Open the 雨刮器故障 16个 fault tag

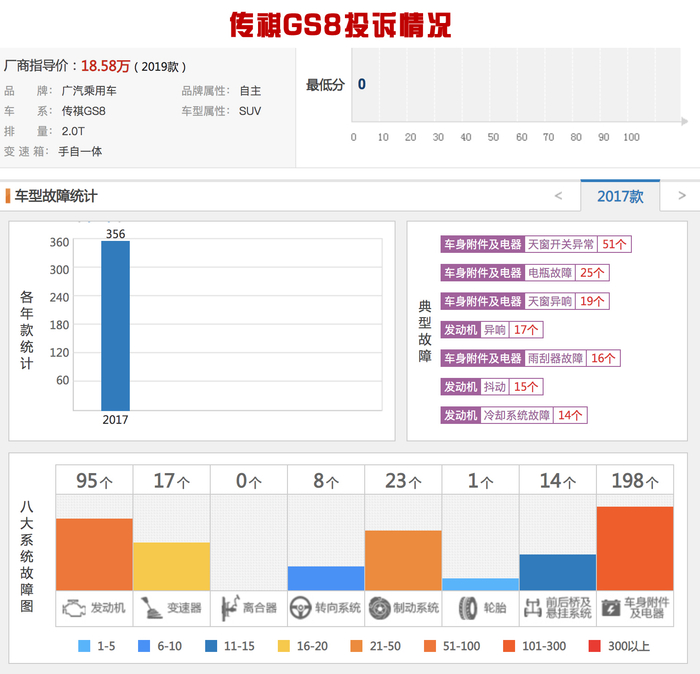coord(530,358)
